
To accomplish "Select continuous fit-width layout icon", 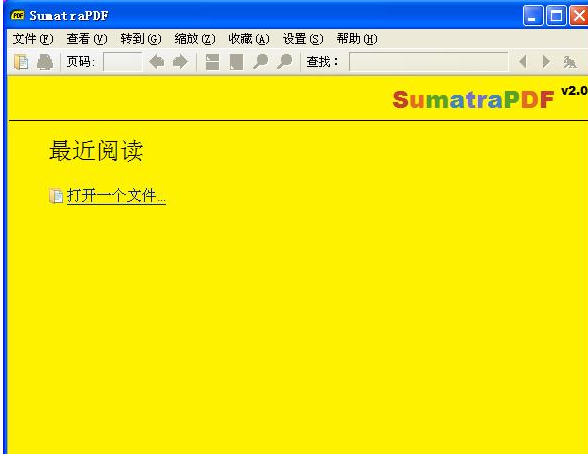I will [212, 62].
